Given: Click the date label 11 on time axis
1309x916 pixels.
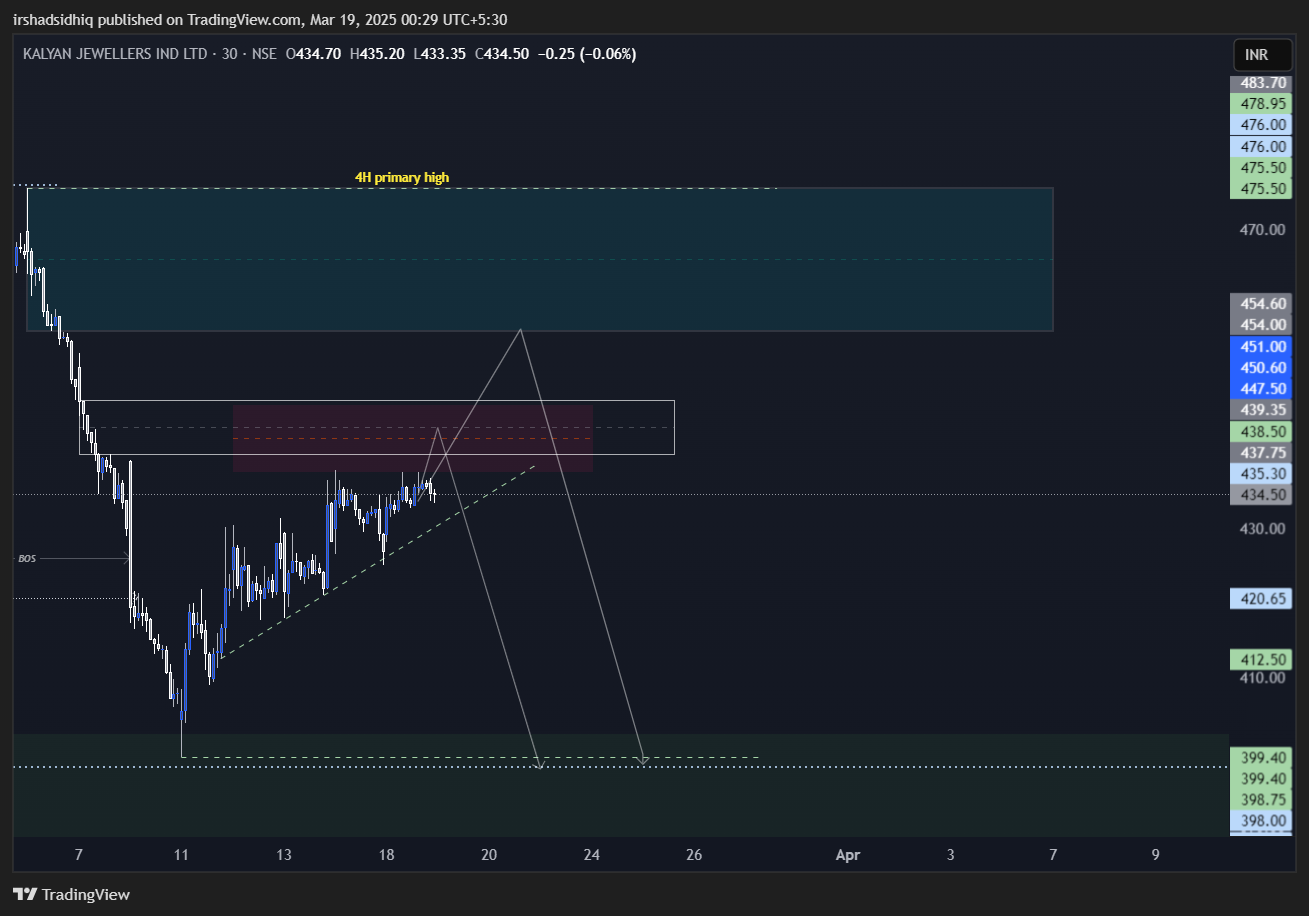Looking at the screenshot, I should pos(181,855).
